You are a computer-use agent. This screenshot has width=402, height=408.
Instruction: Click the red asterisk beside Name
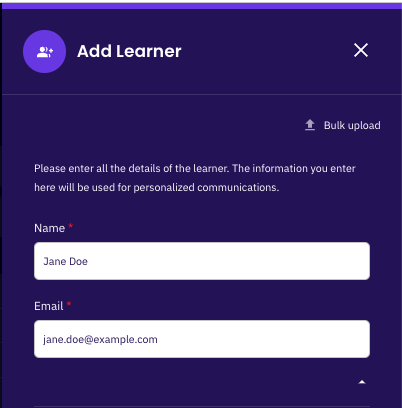70,226
